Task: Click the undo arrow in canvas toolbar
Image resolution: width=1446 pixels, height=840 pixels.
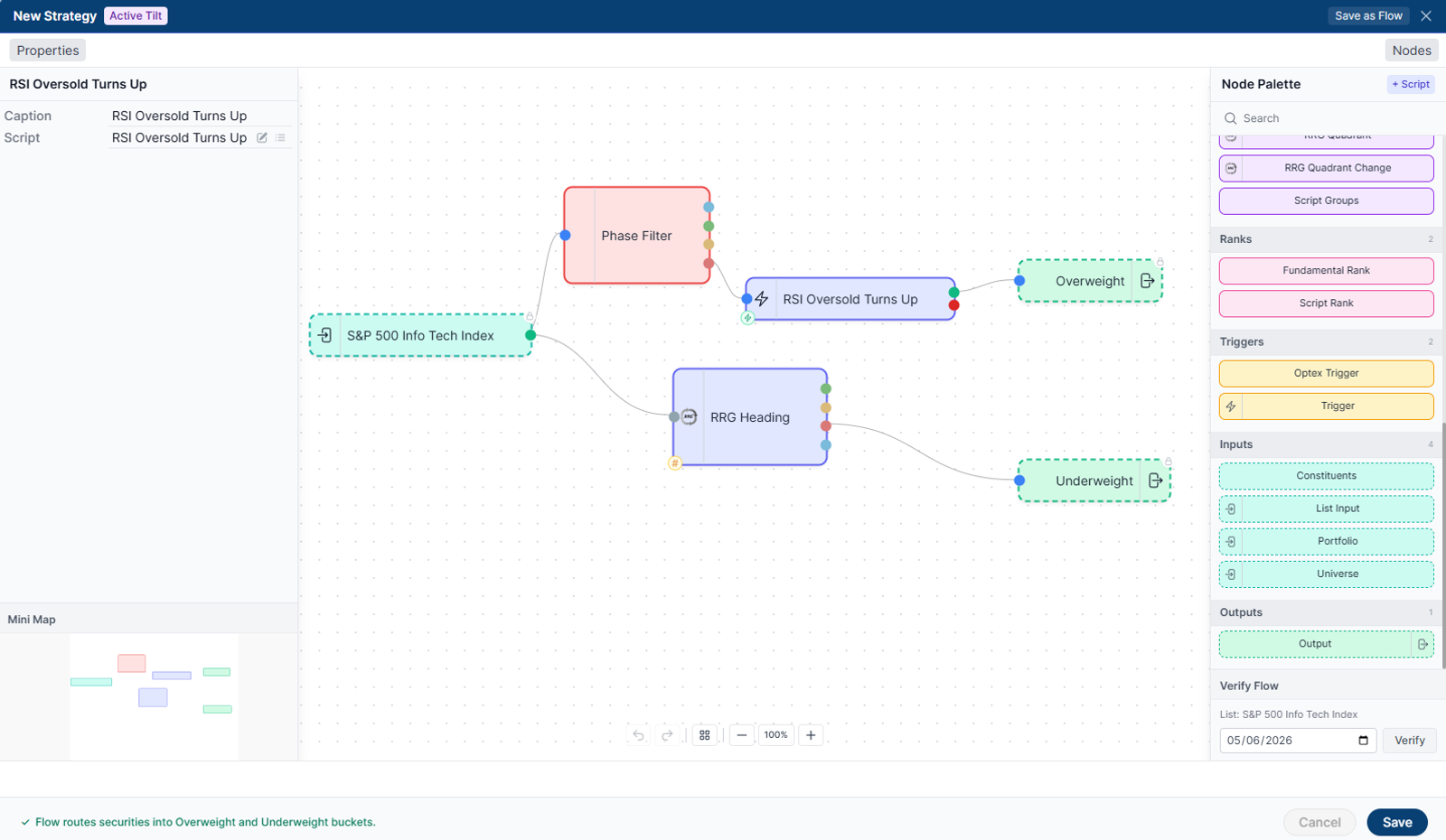Action: (638, 735)
